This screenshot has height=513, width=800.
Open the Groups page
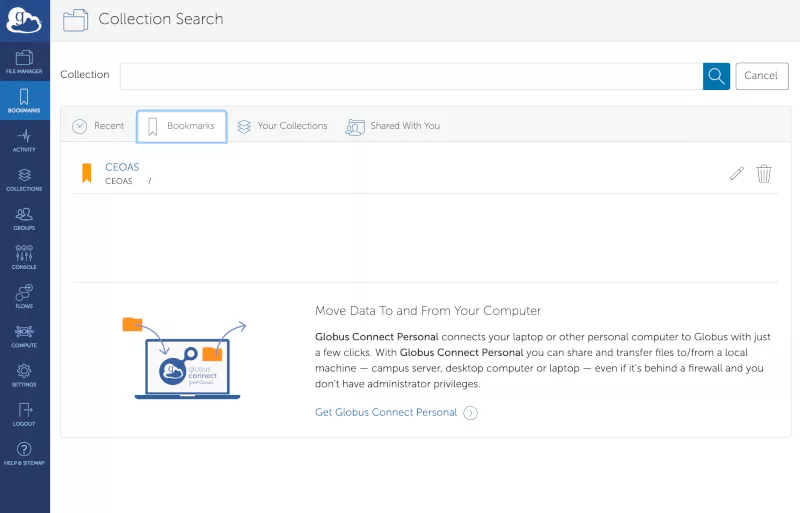point(24,218)
